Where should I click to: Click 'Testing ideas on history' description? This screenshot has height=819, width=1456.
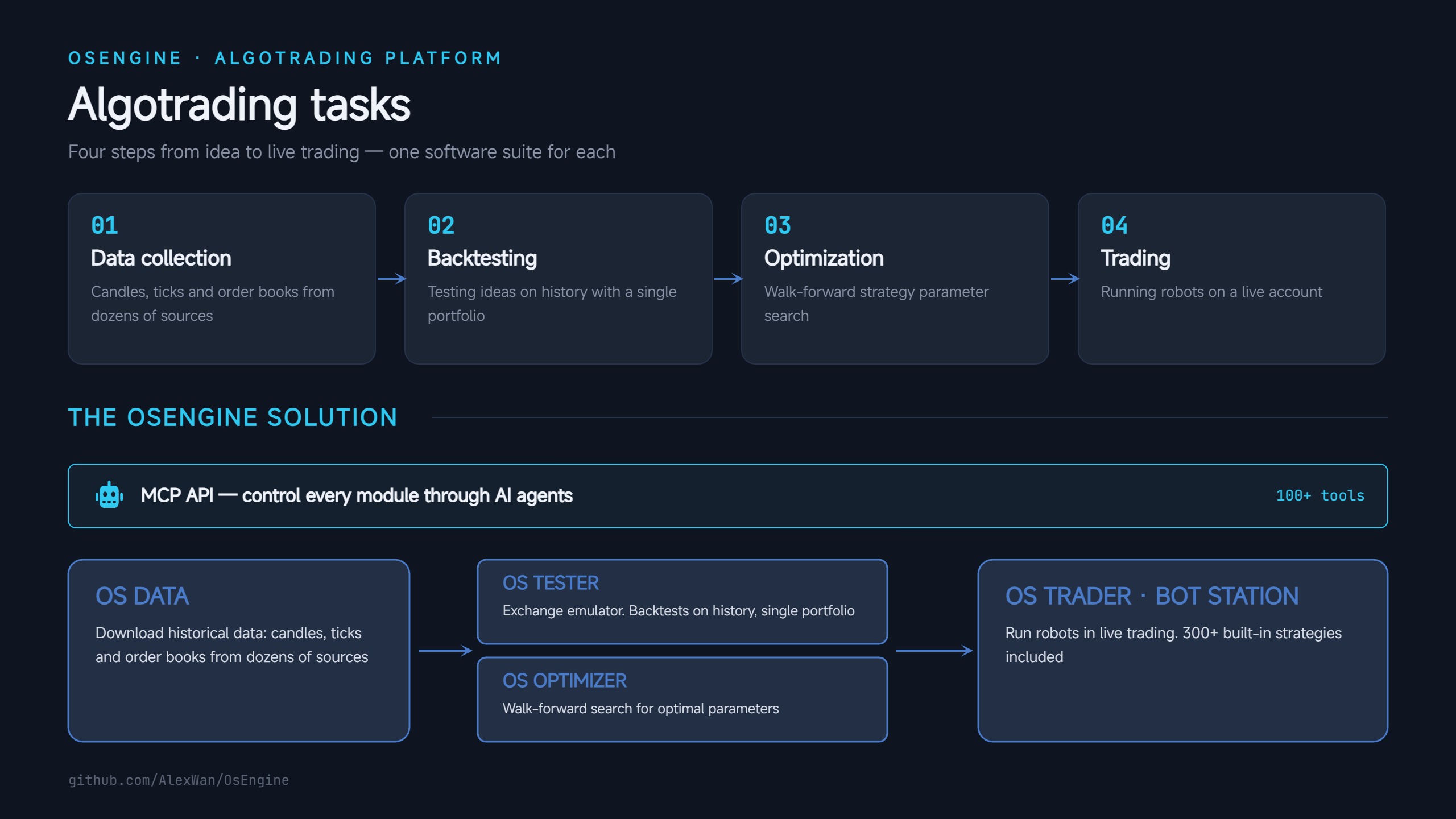click(552, 304)
